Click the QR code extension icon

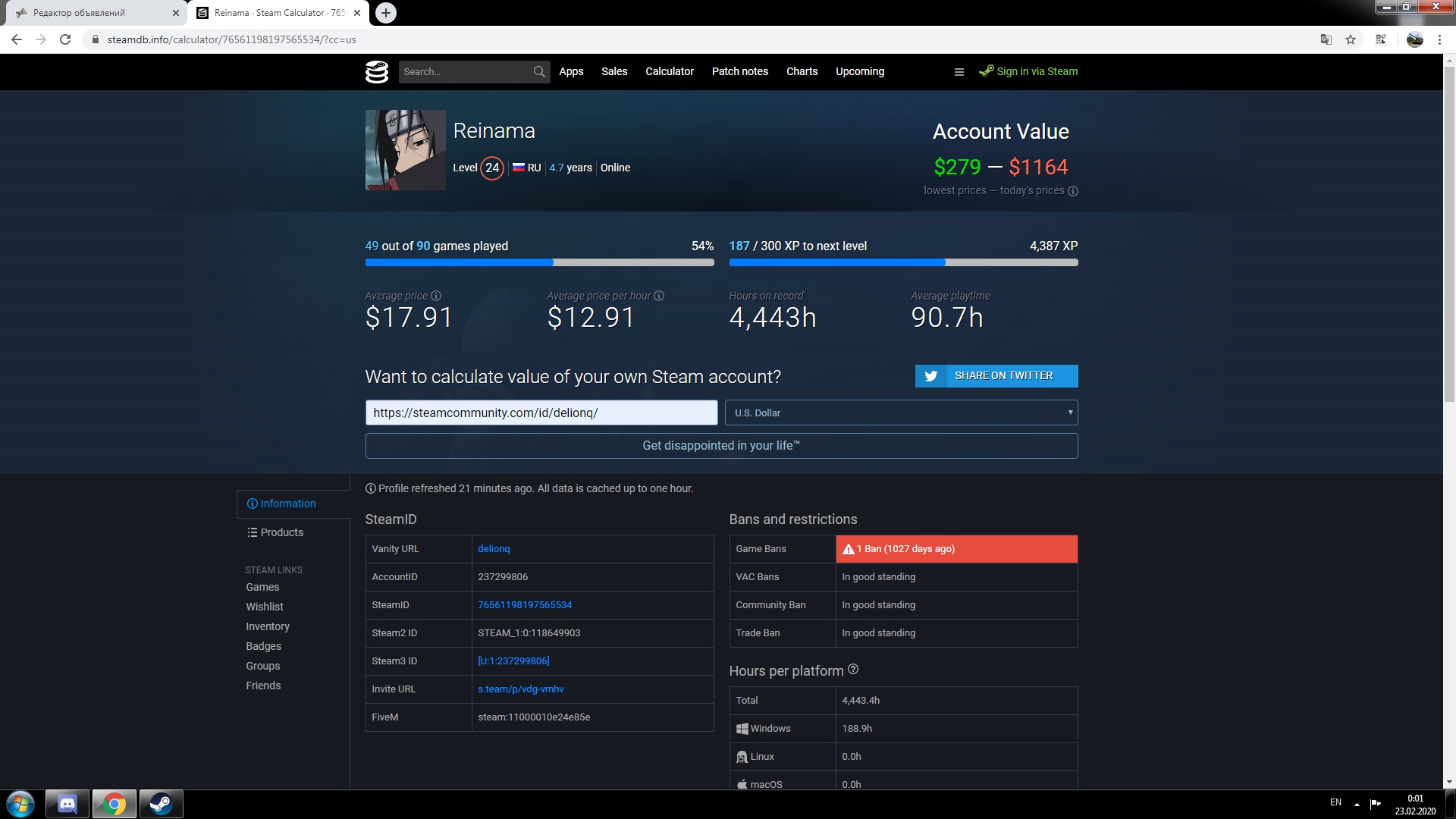1381,39
